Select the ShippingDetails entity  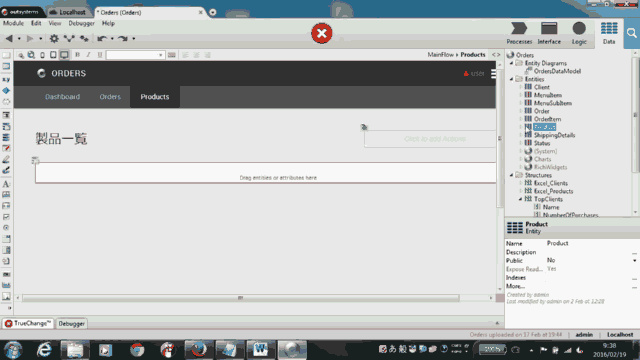tap(554, 135)
